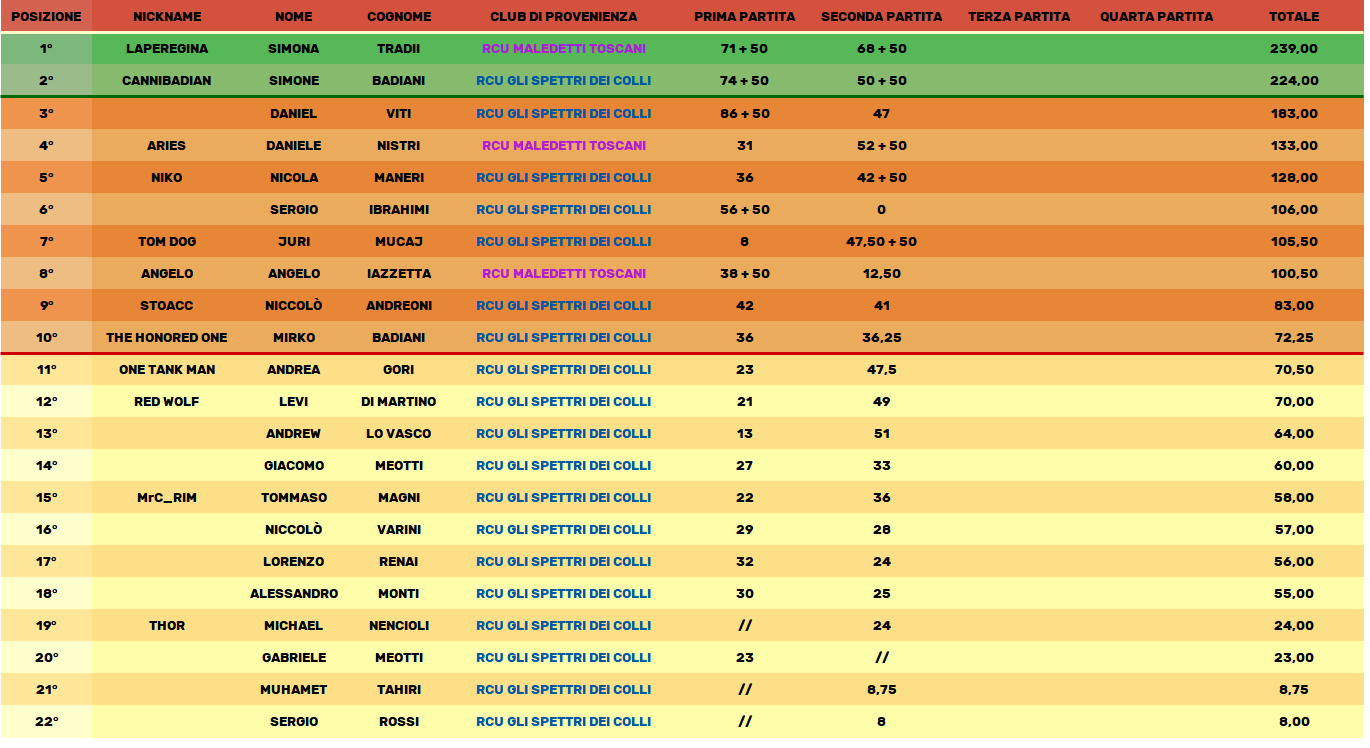This screenshot has height=748, width=1370.
Task: Click surname GORI
Action: [399, 370]
